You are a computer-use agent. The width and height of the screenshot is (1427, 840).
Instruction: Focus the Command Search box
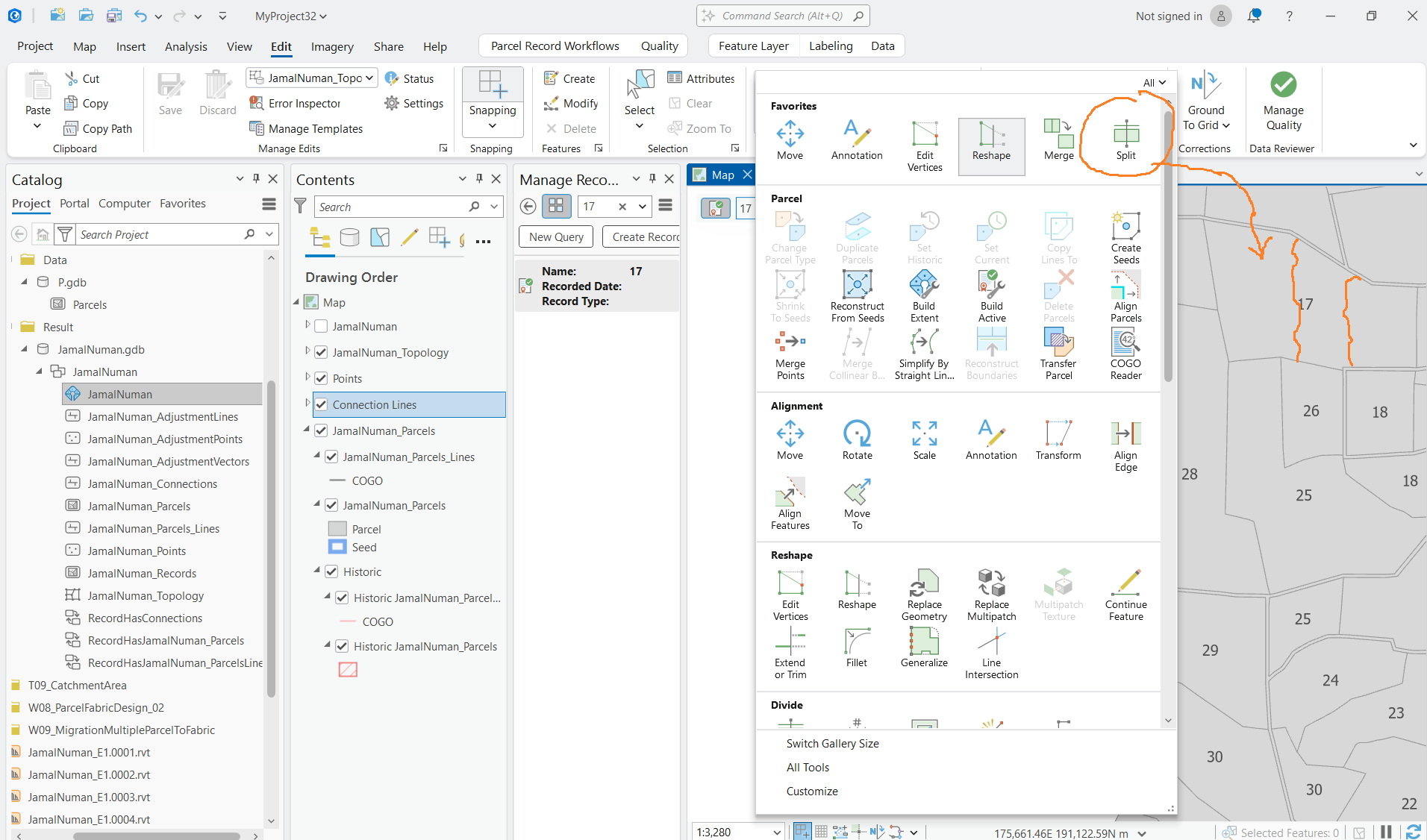[x=784, y=16]
